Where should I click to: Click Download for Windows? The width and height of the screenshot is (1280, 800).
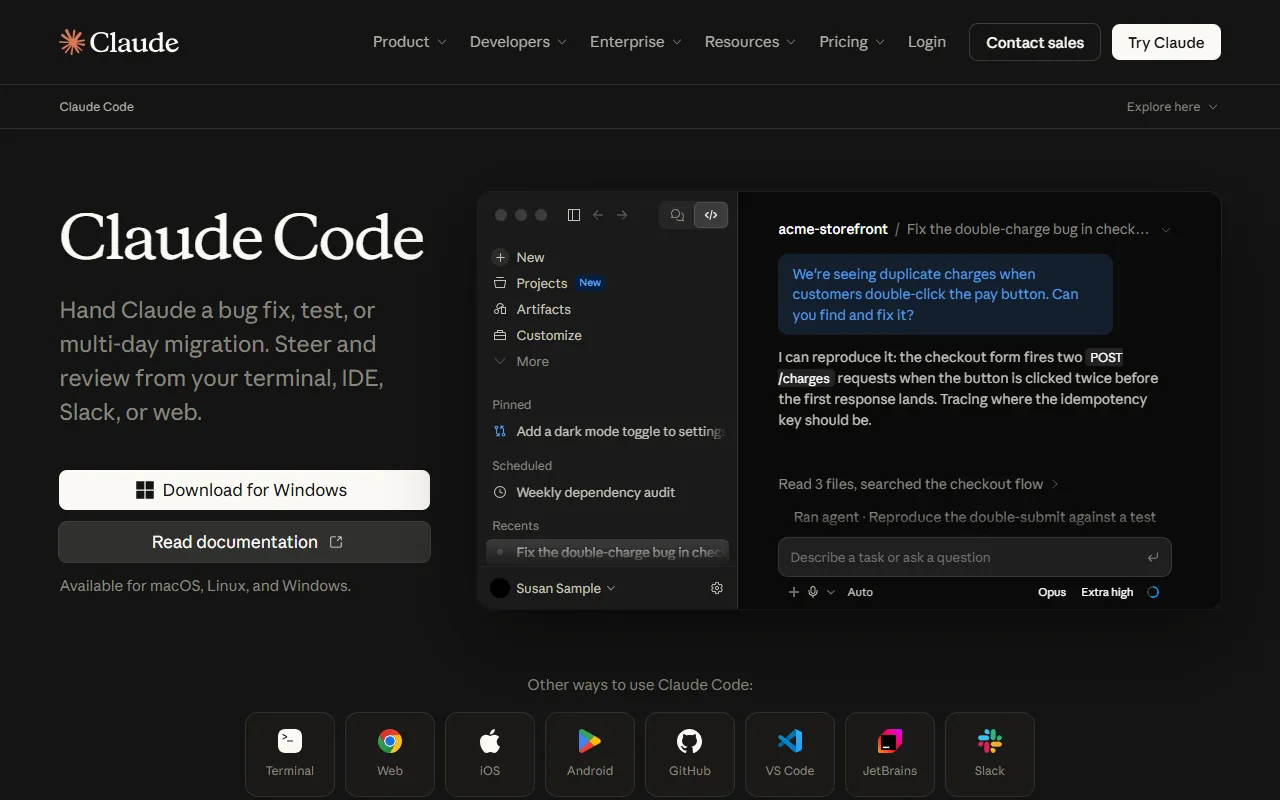[244, 490]
